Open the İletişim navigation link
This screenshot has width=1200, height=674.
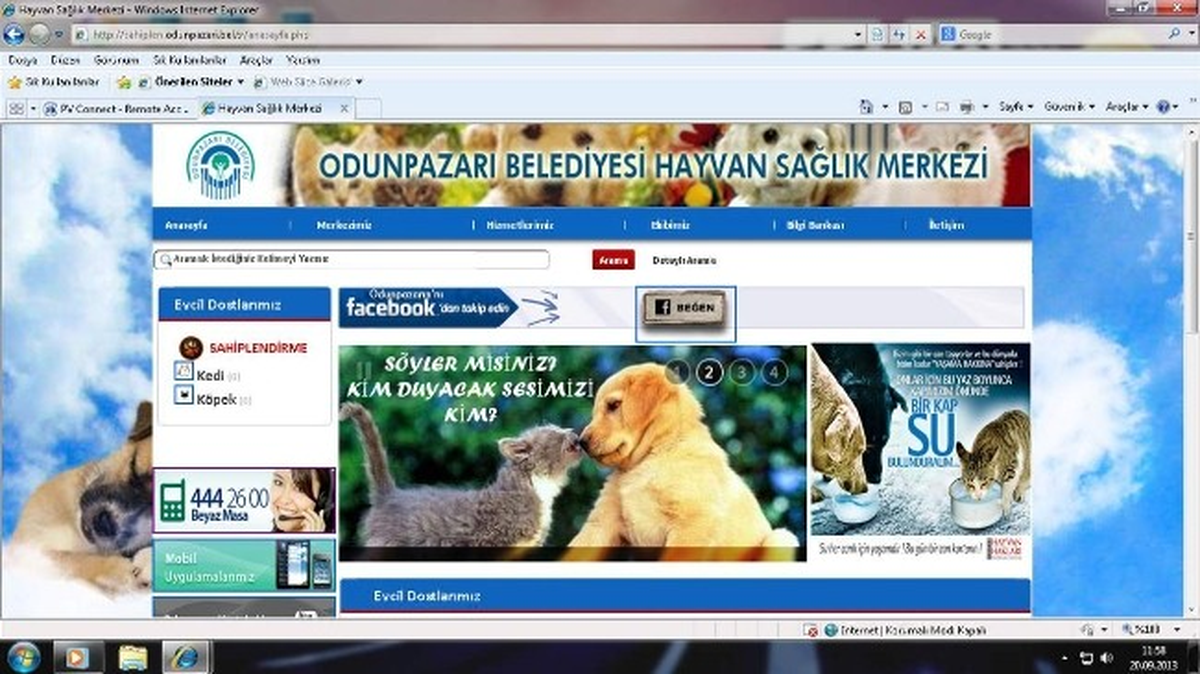click(945, 226)
